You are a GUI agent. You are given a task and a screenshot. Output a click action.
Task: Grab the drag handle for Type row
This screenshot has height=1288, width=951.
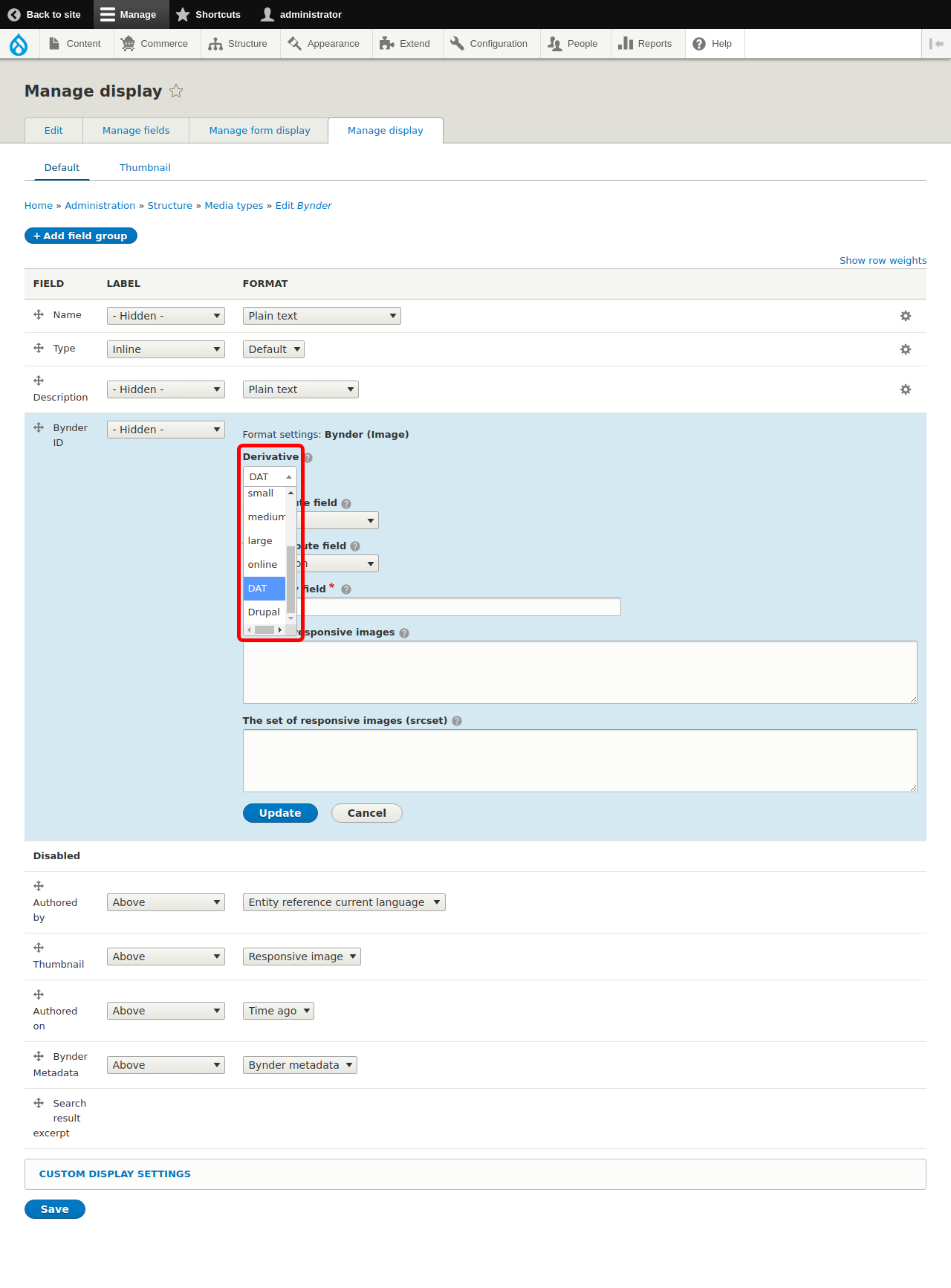click(x=39, y=348)
